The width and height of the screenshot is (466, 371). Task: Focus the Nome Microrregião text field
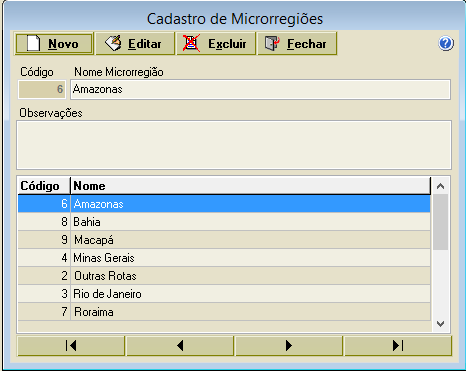[260, 89]
